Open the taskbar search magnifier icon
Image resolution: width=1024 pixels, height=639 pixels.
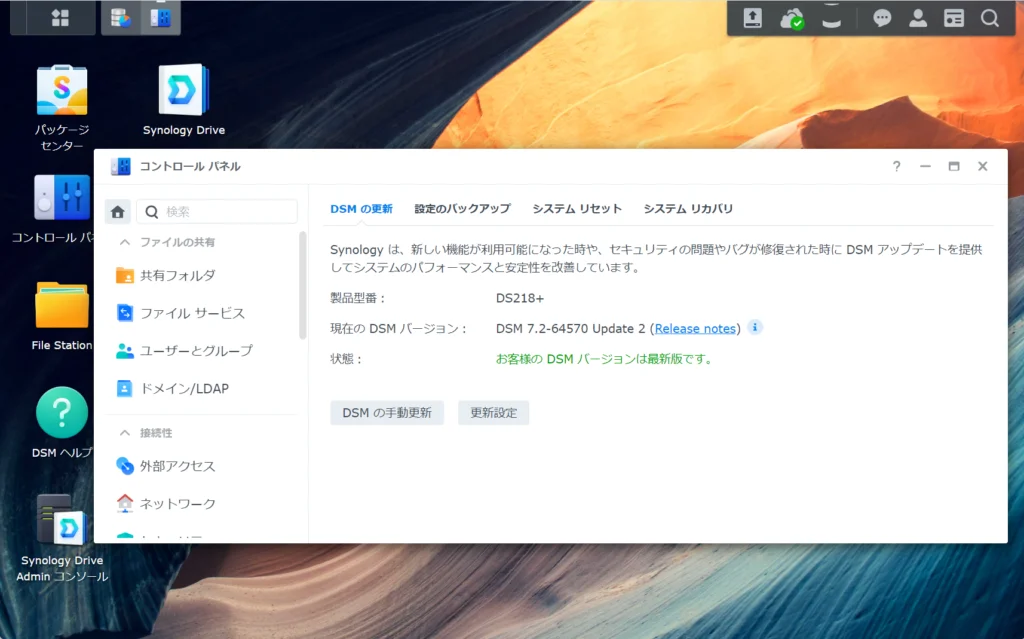point(989,18)
